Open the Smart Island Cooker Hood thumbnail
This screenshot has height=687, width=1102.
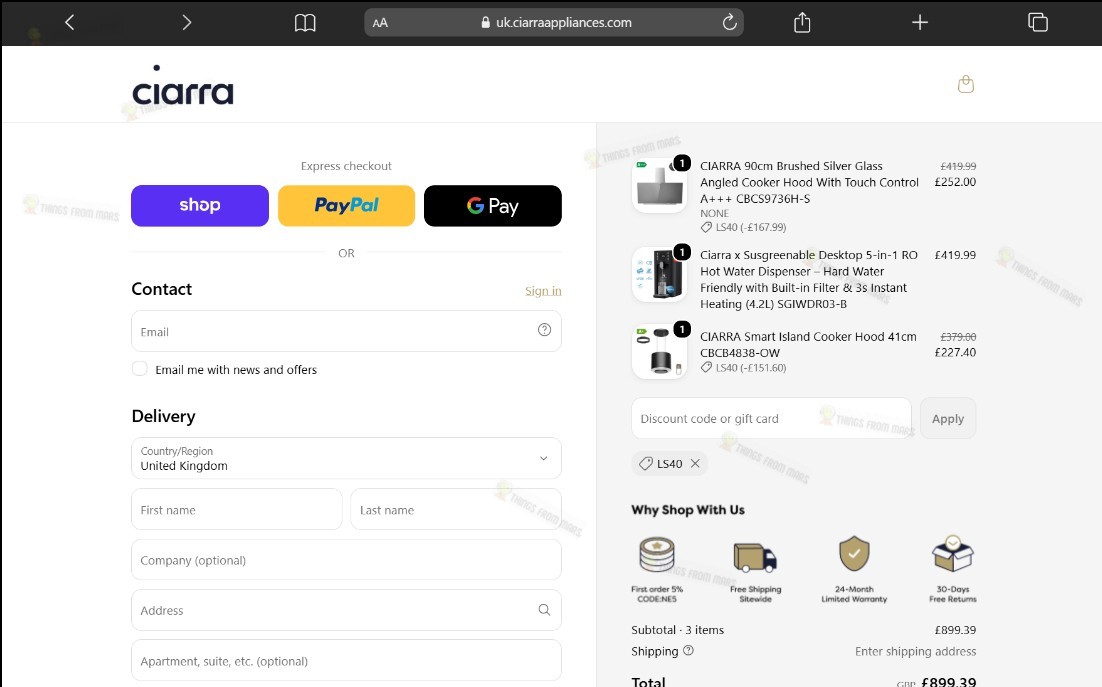pyautogui.click(x=659, y=351)
